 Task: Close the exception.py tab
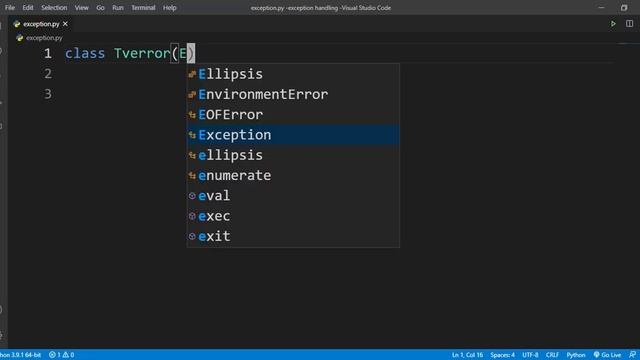65,24
